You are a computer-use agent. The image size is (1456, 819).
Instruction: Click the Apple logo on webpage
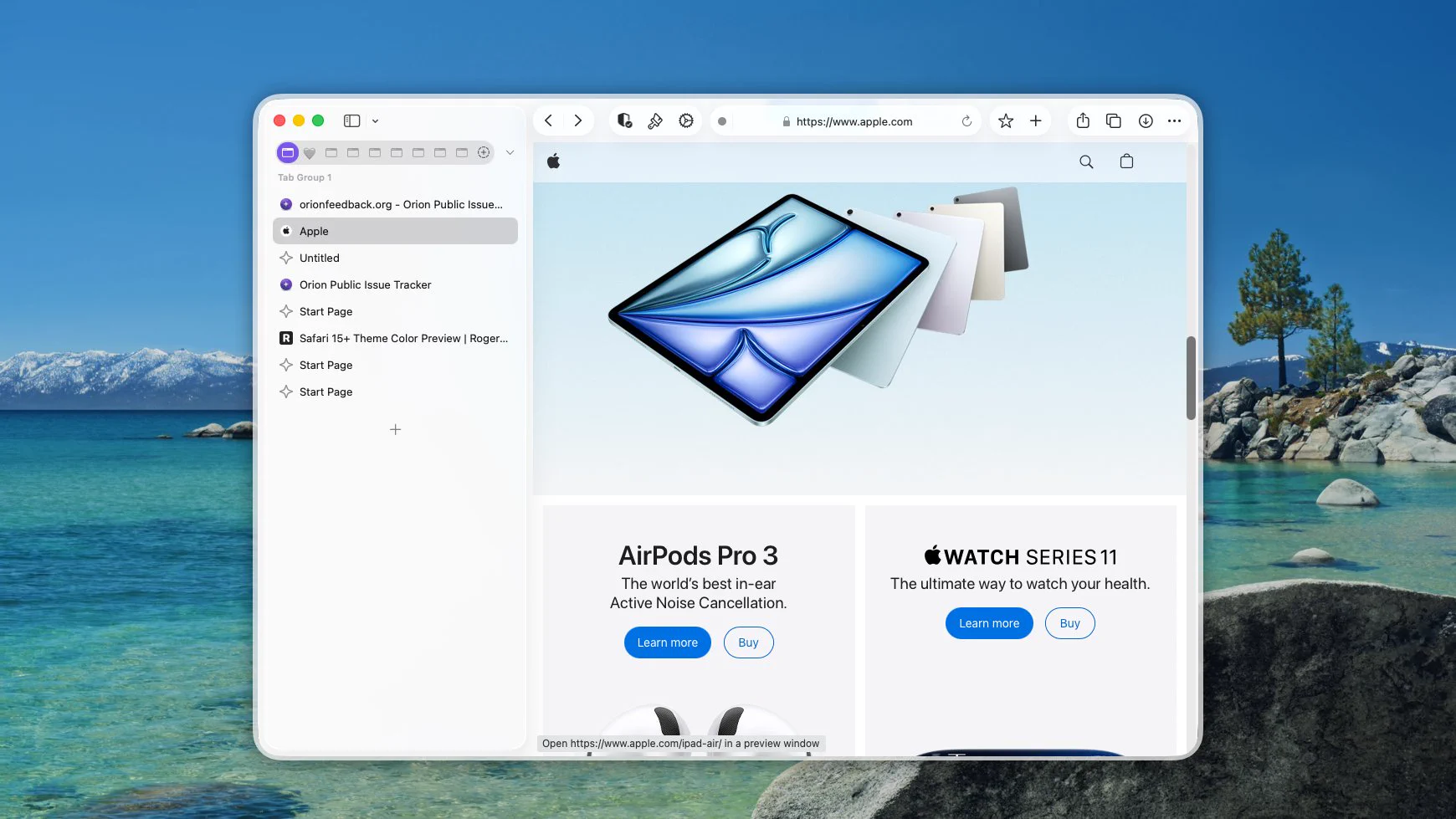coord(554,161)
